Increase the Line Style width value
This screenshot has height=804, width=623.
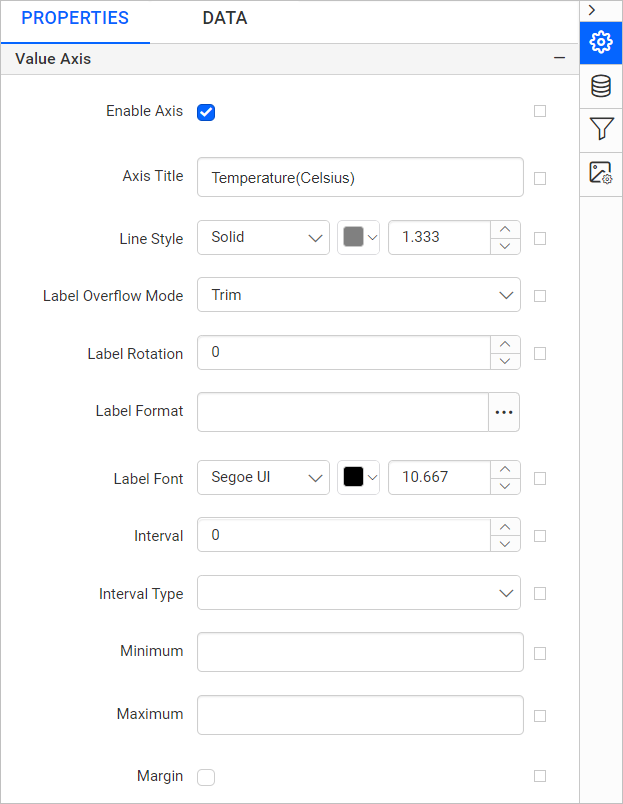coord(505,229)
